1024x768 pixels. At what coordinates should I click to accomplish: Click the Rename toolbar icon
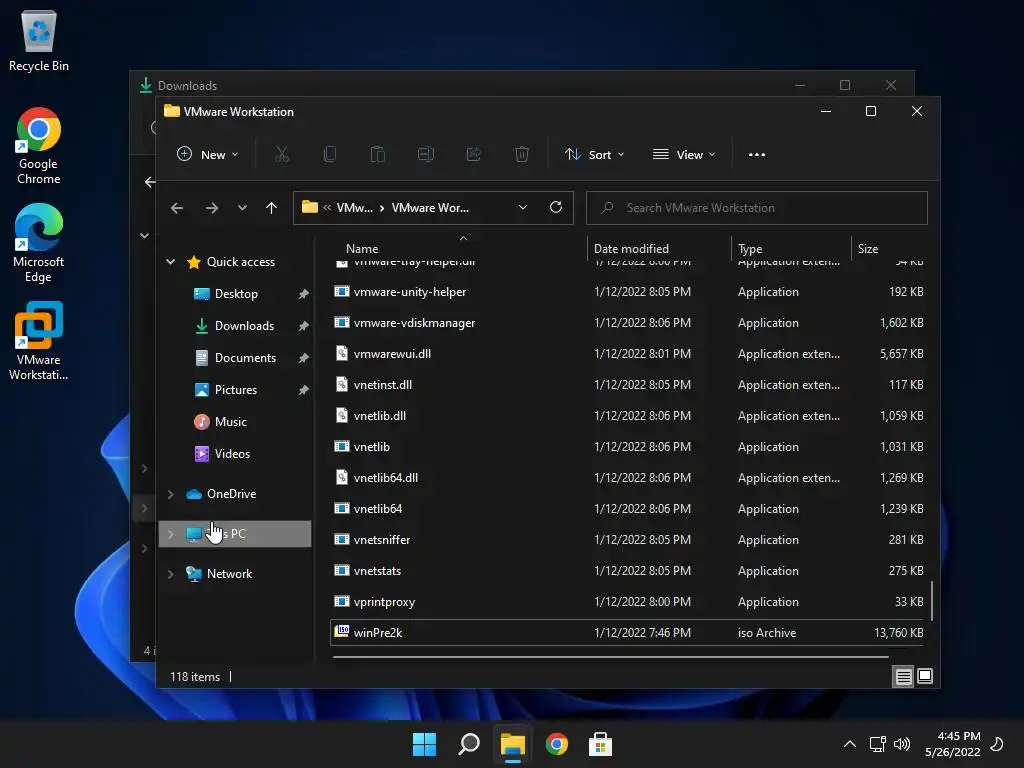tap(426, 155)
